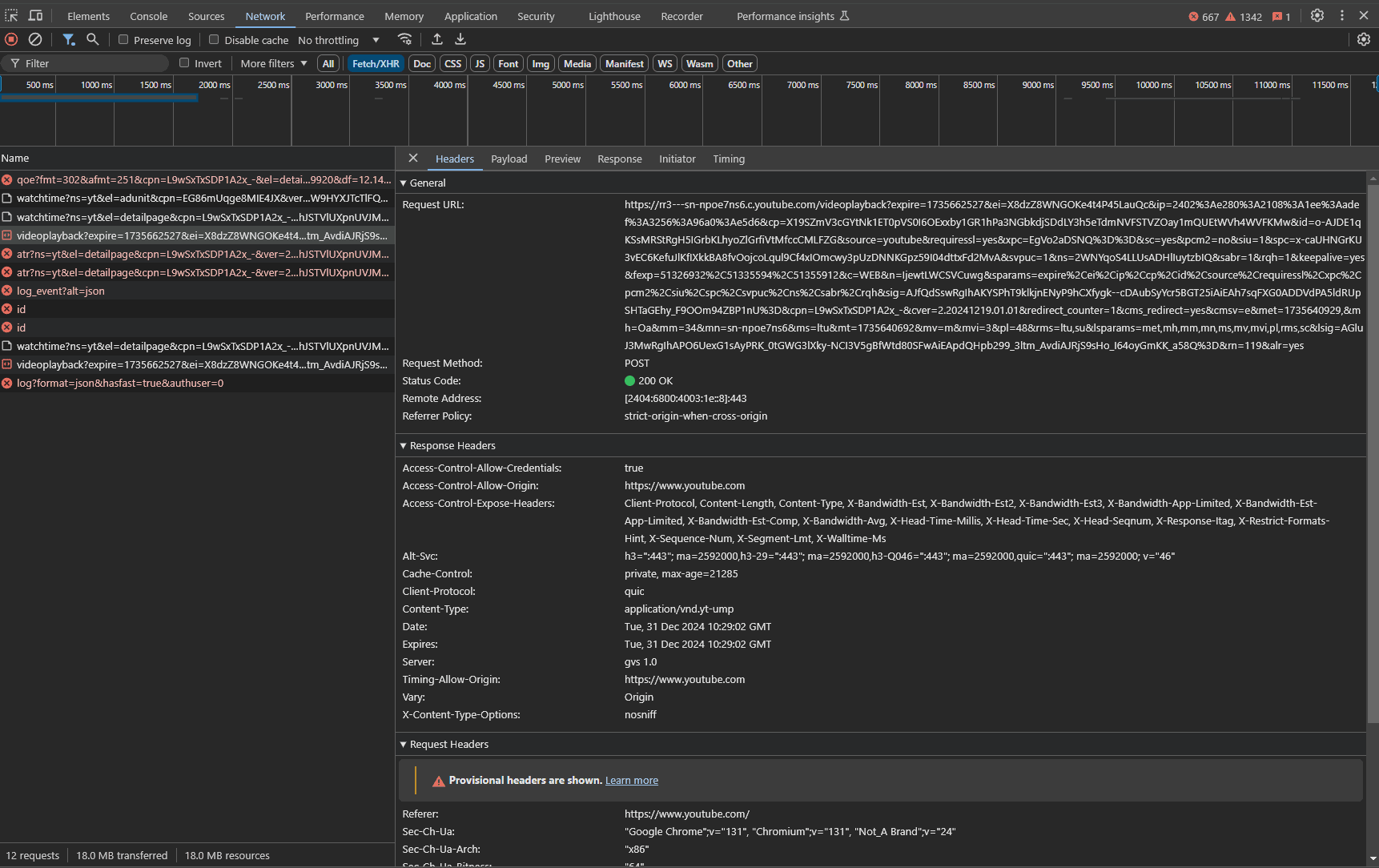The image size is (1379, 868).
Task: Open the Payload tab
Action: pos(509,159)
